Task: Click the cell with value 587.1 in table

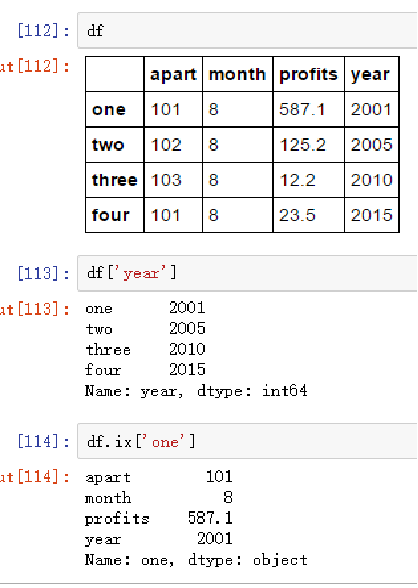Action: pyautogui.click(x=309, y=110)
